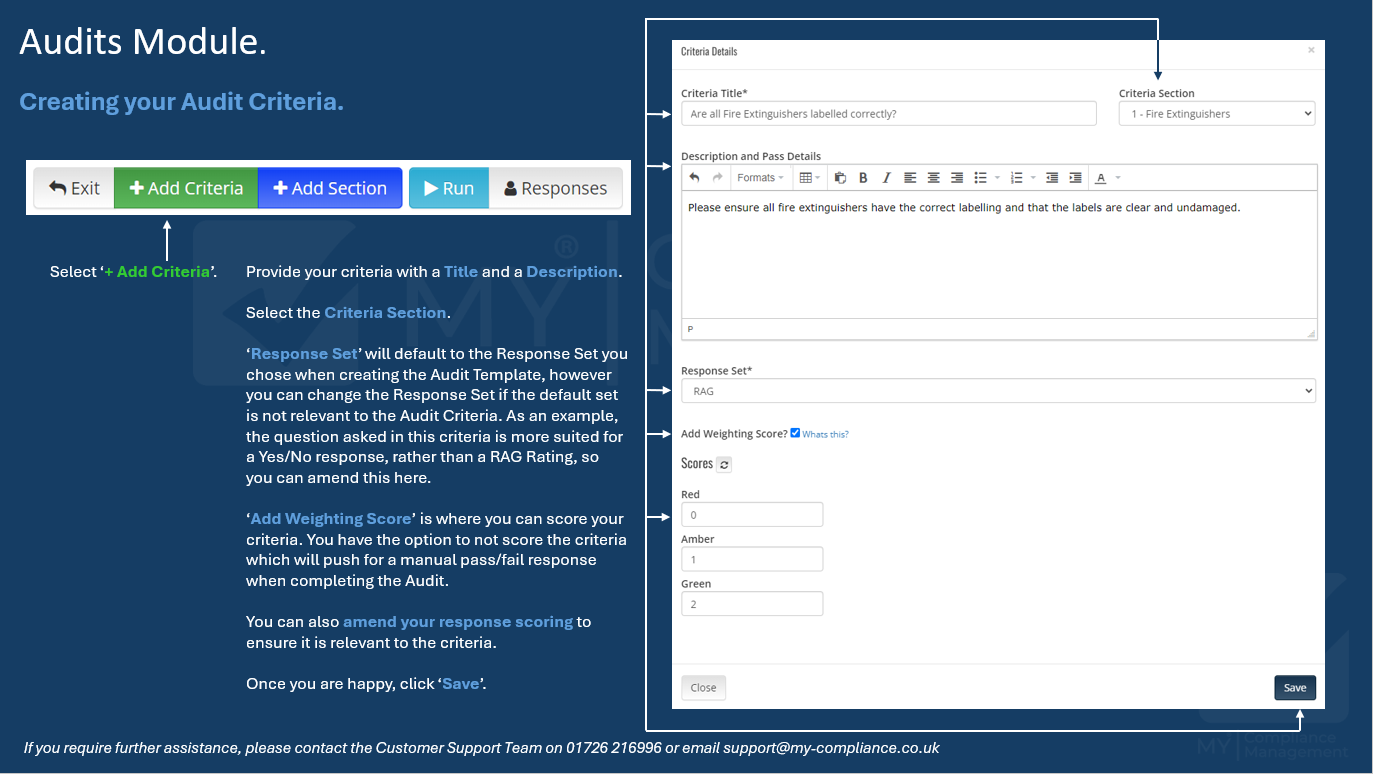1373x774 pixels.
Task: Click the paste clipboard icon in the editor
Action: (840, 178)
